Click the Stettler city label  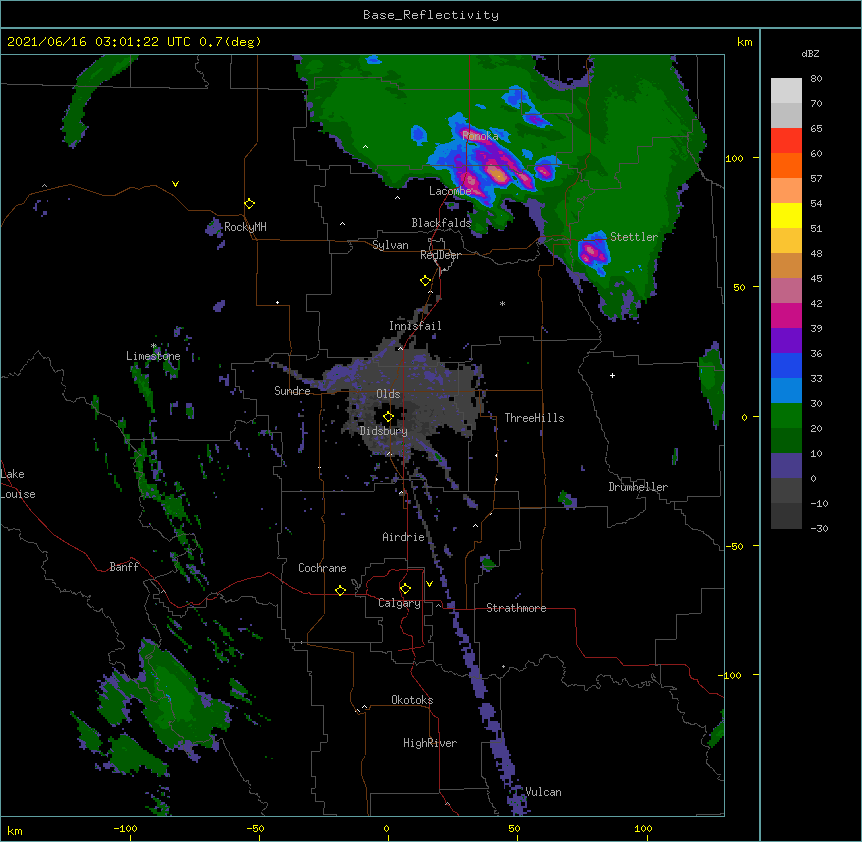pyautogui.click(x=634, y=237)
